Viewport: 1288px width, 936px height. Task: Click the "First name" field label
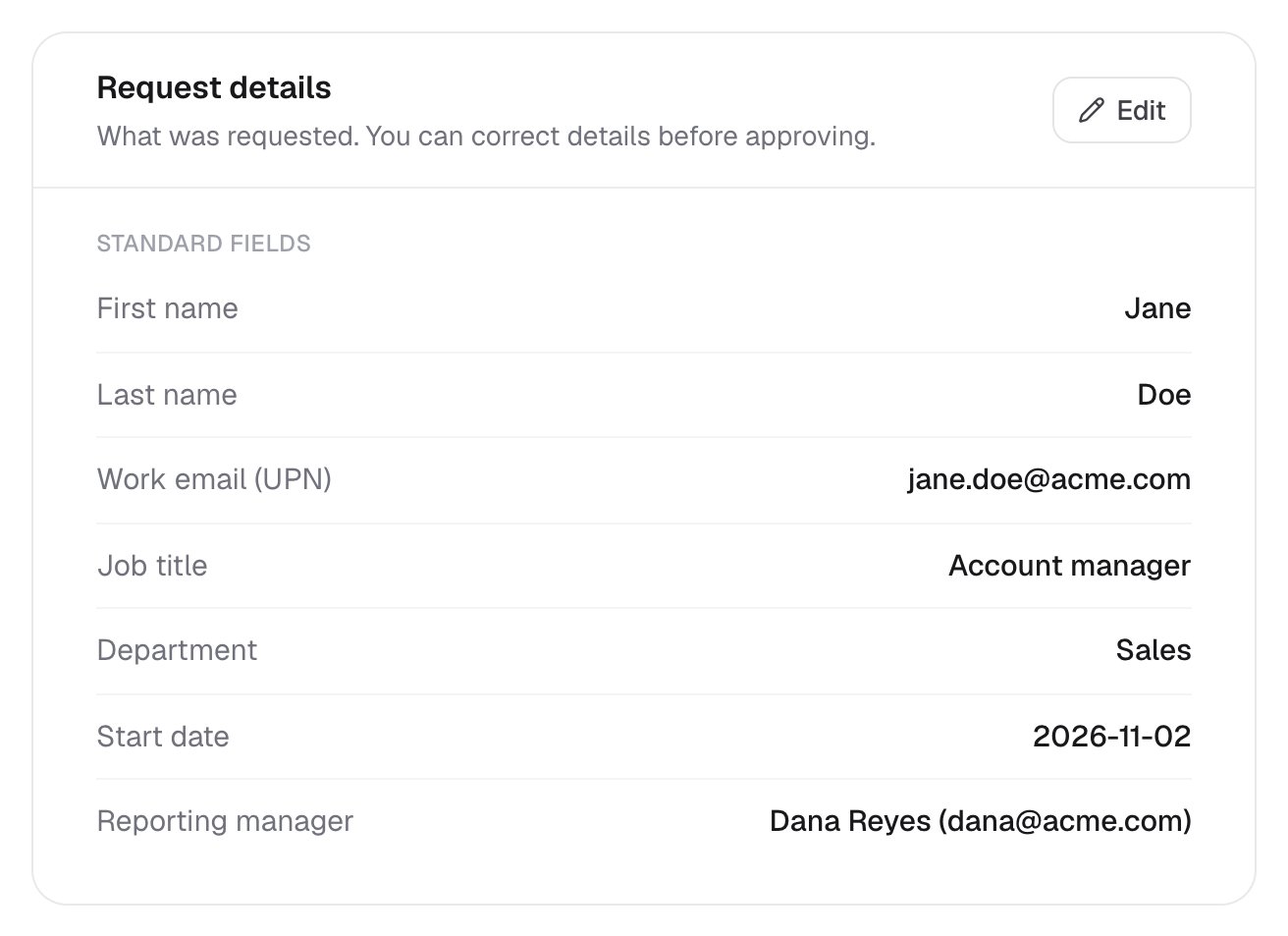168,308
